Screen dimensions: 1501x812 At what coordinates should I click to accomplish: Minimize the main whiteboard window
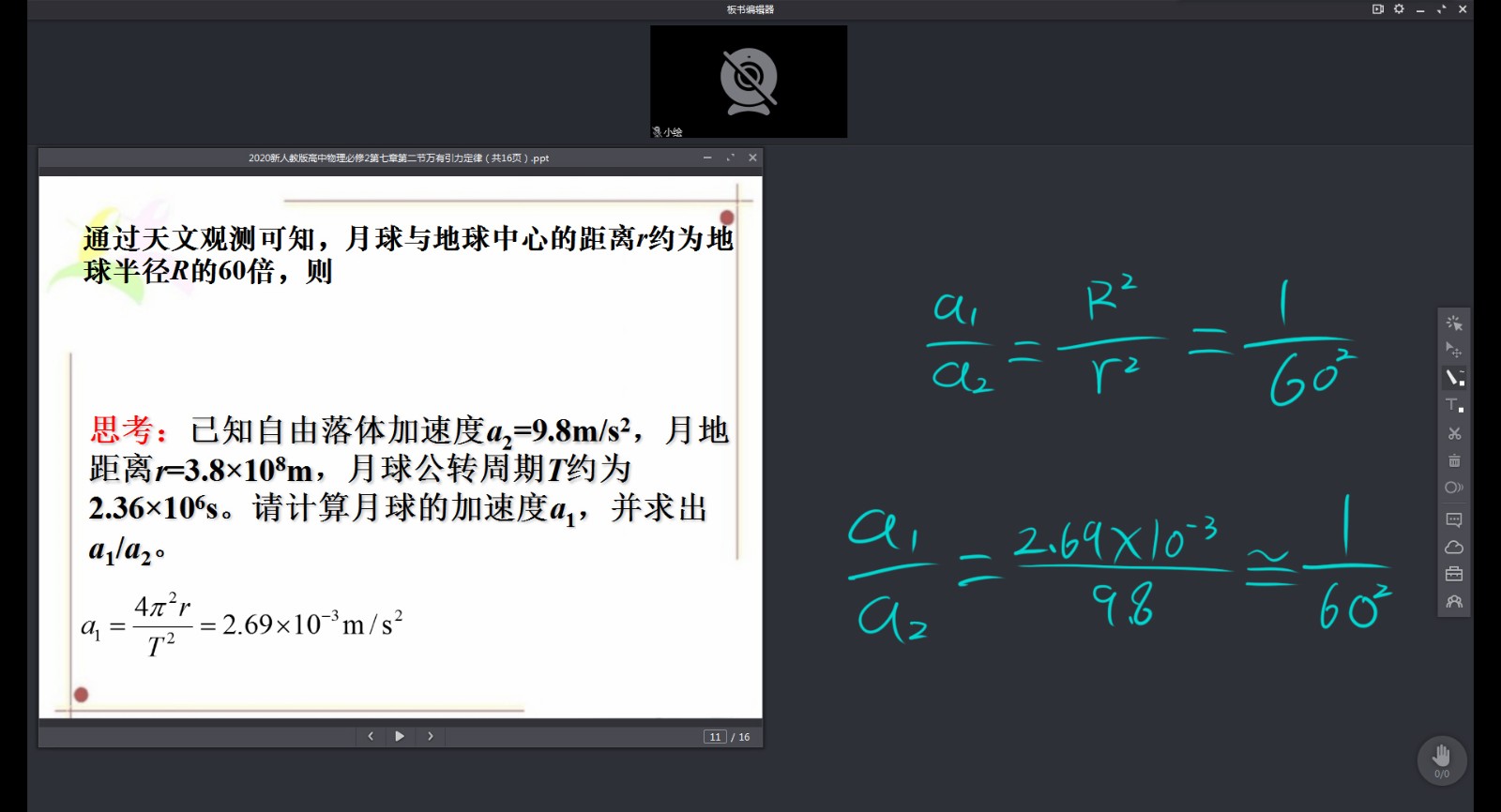[1420, 9]
